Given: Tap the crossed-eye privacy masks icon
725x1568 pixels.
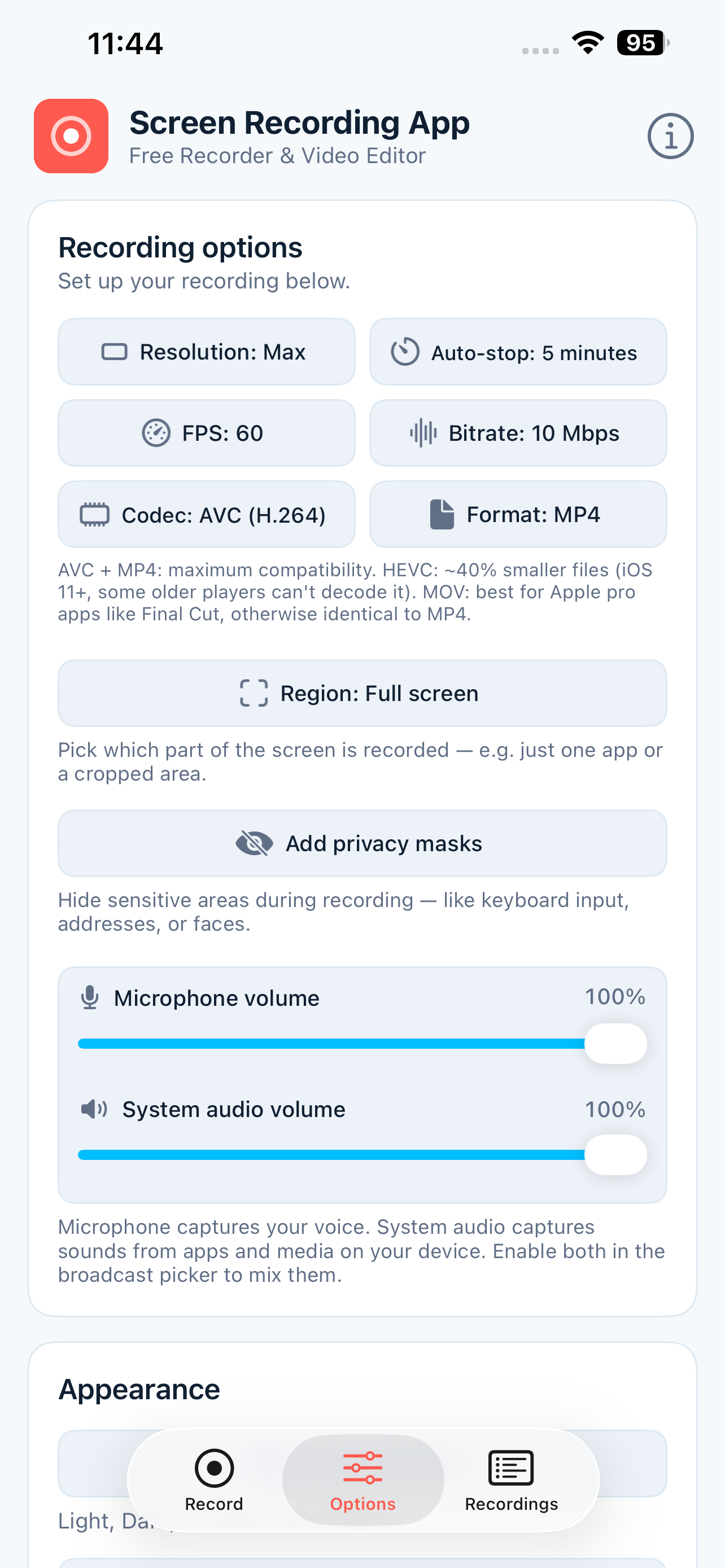Looking at the screenshot, I should click(x=254, y=843).
